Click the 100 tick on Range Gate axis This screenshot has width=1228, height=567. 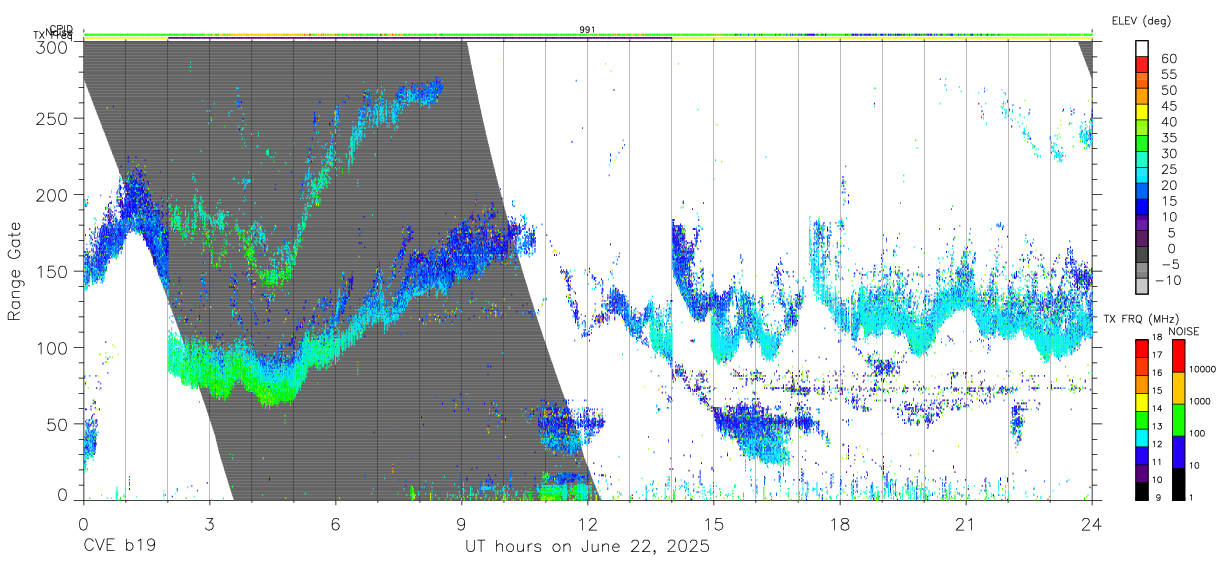pyautogui.click(x=53, y=347)
